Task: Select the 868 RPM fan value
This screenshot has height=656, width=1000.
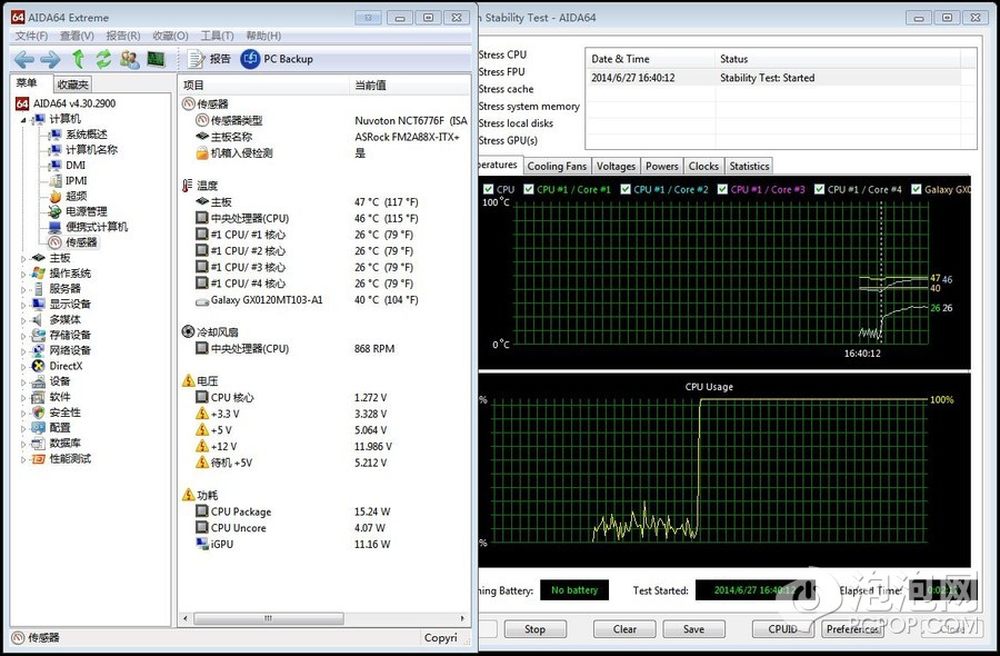Action: coord(374,349)
